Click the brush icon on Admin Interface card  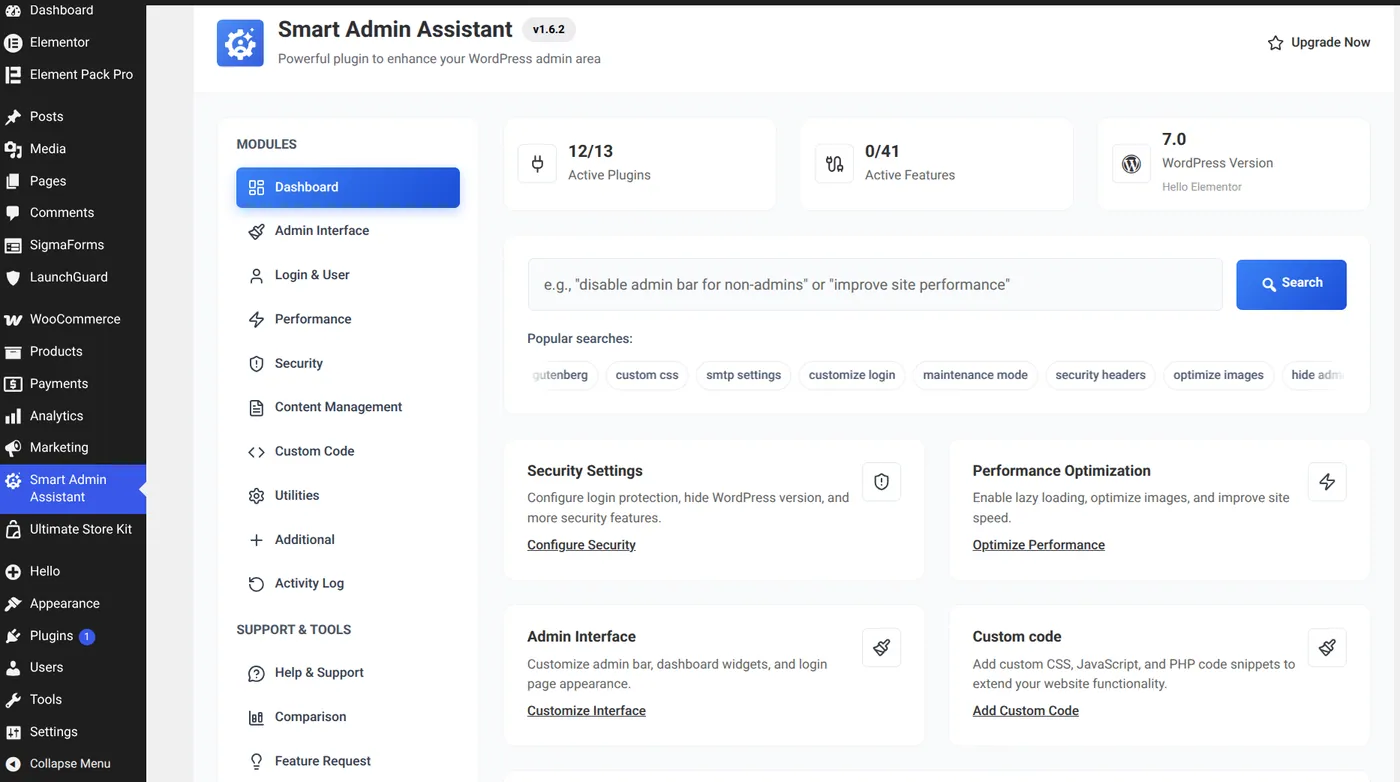pyautogui.click(x=881, y=647)
